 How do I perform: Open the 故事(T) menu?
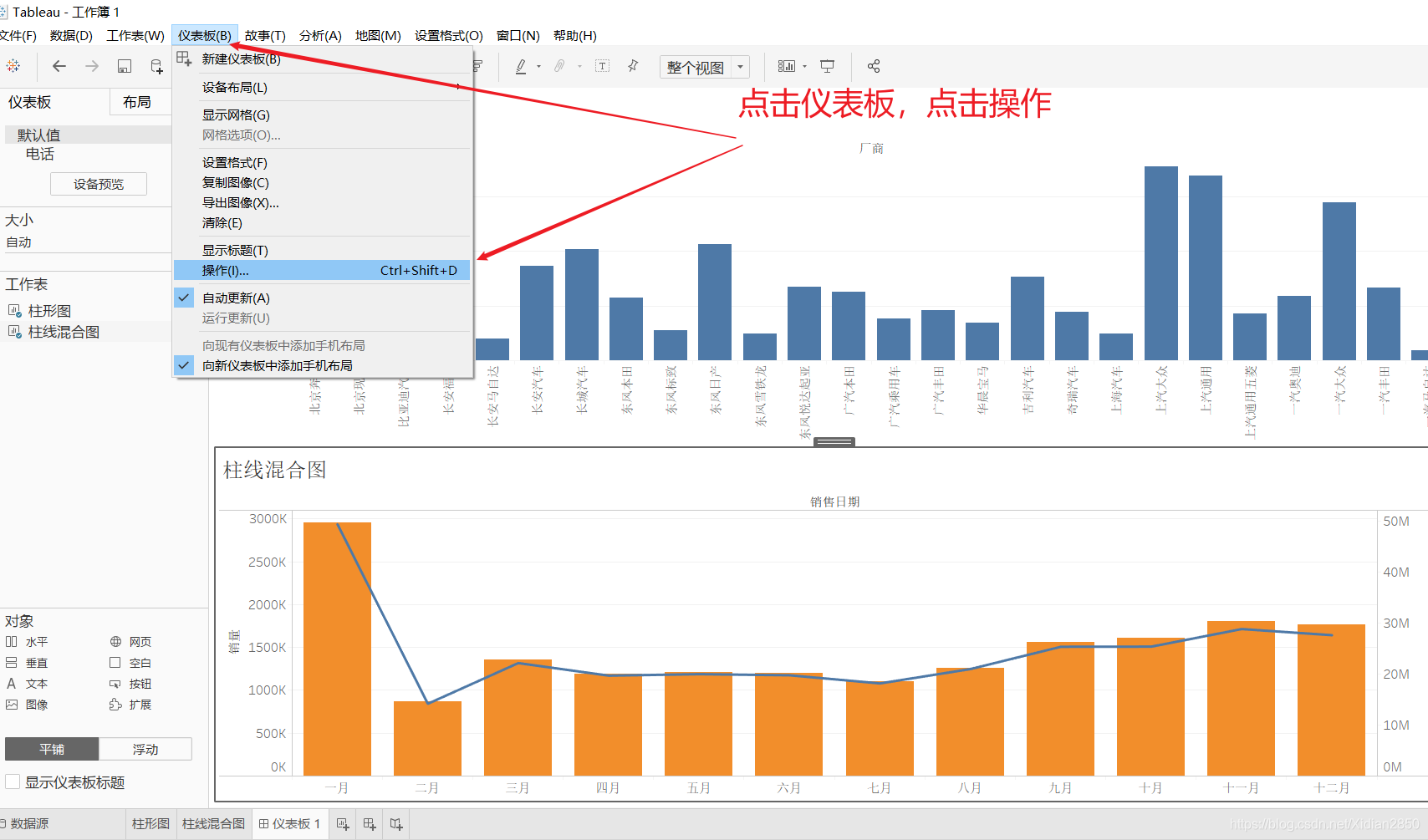pos(265,35)
